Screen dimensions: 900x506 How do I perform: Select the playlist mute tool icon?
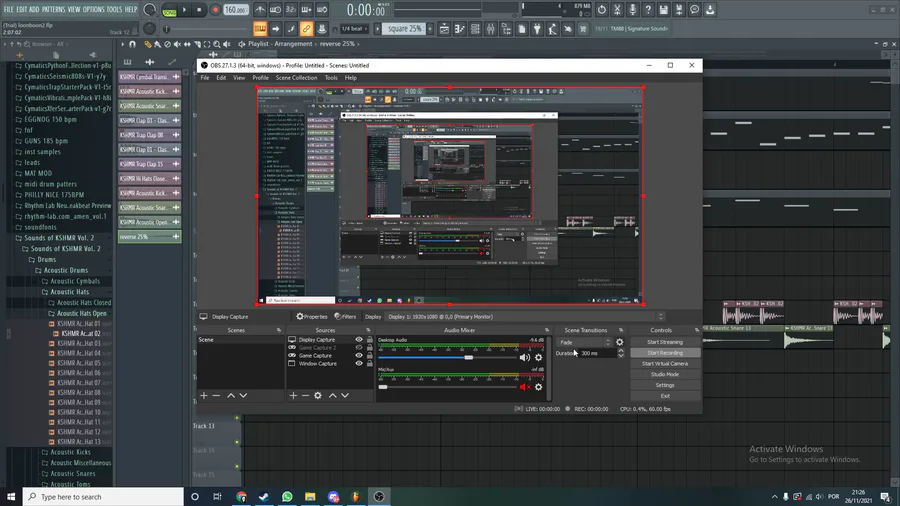tap(177, 44)
